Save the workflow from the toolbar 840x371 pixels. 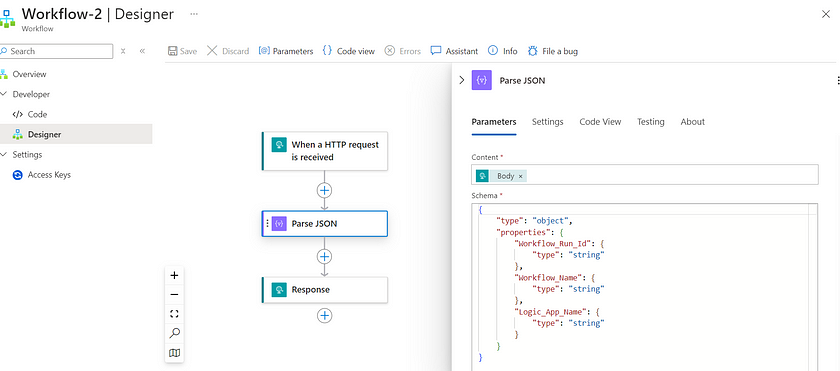click(183, 51)
